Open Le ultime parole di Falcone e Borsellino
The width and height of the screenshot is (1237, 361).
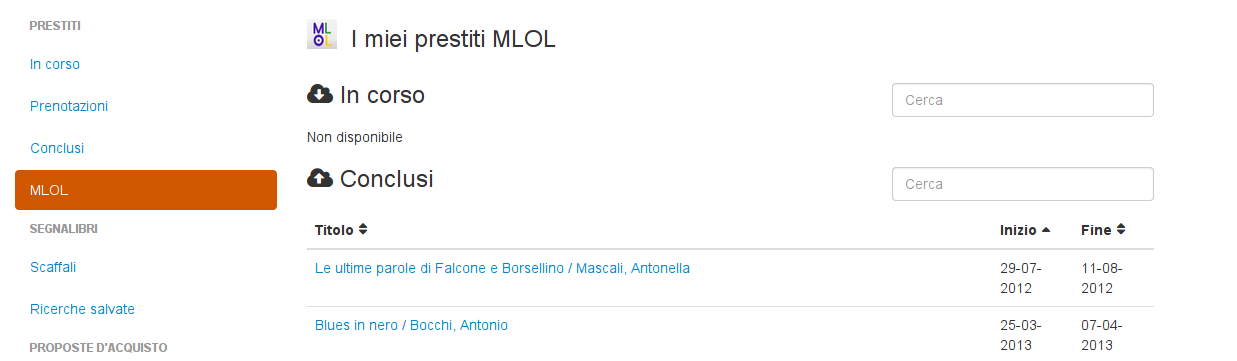point(502,268)
